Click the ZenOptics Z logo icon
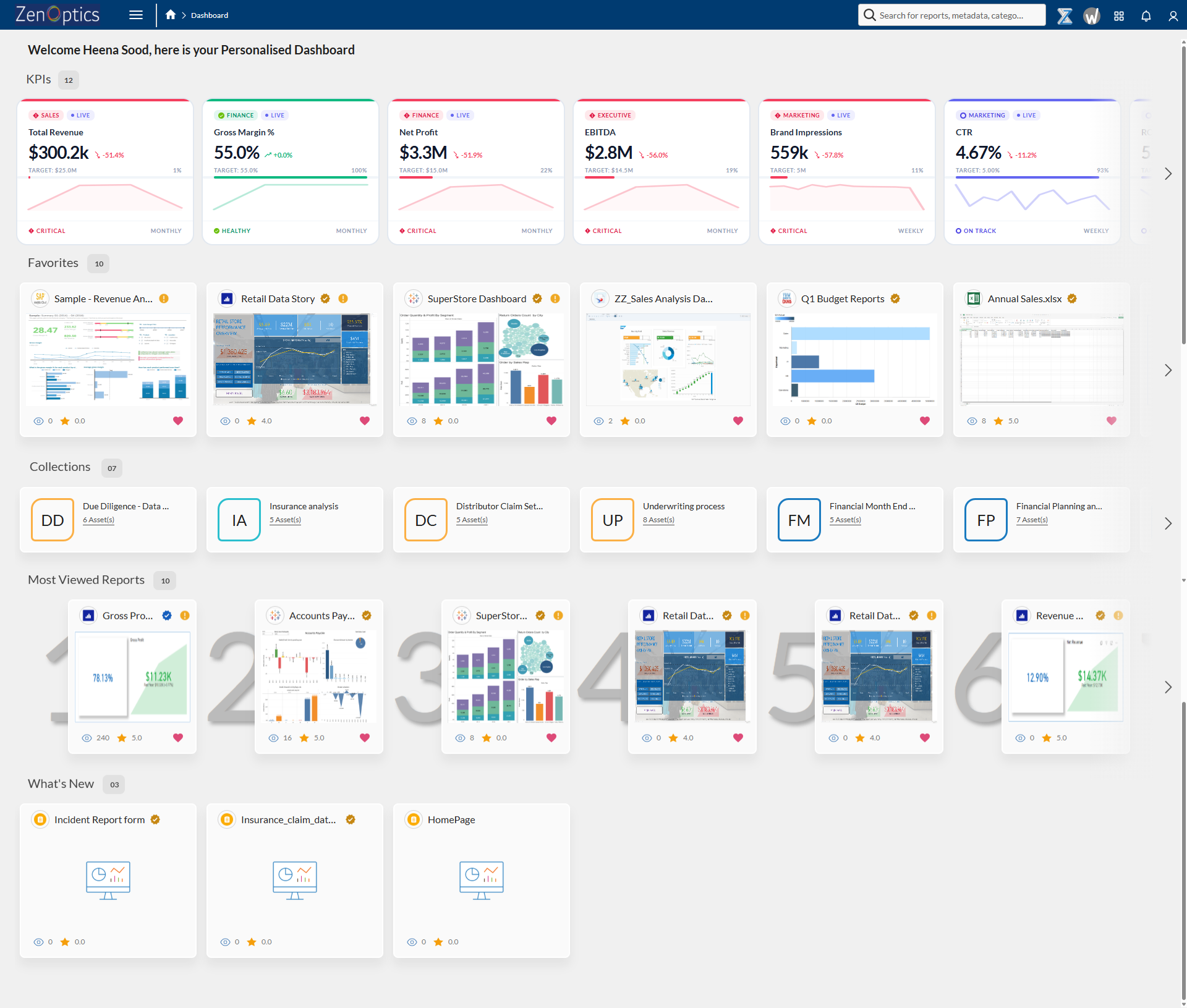 point(1065,15)
